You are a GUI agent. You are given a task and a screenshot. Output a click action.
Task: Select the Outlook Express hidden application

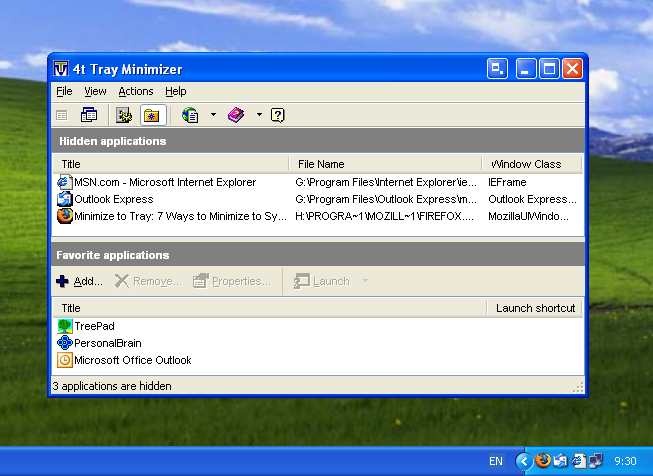coord(114,199)
